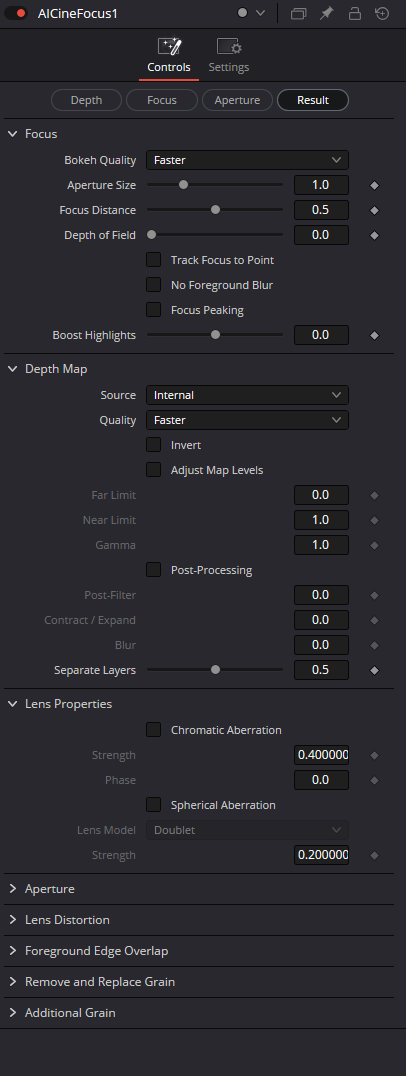The height and width of the screenshot is (1076, 406).
Task: Add keyframe for Boost Highlights
Action: click(x=374, y=336)
